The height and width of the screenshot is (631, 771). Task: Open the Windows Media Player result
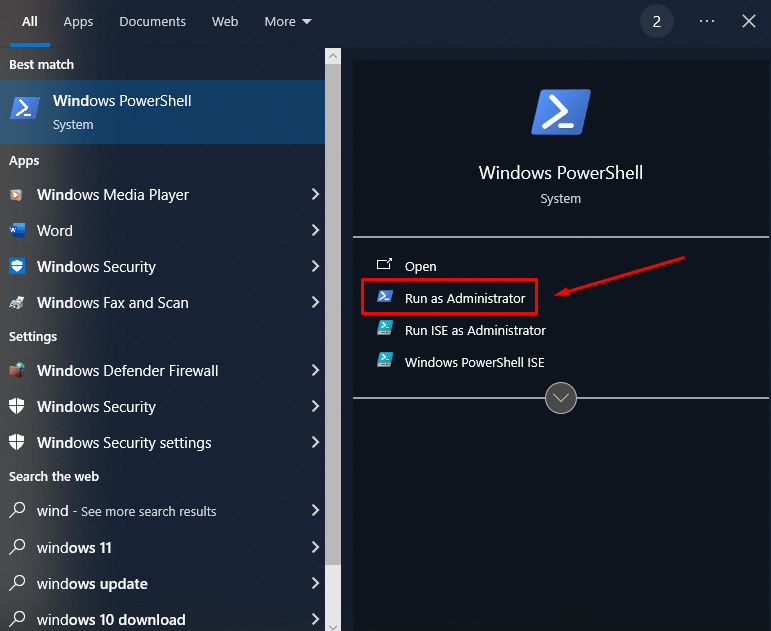162,195
